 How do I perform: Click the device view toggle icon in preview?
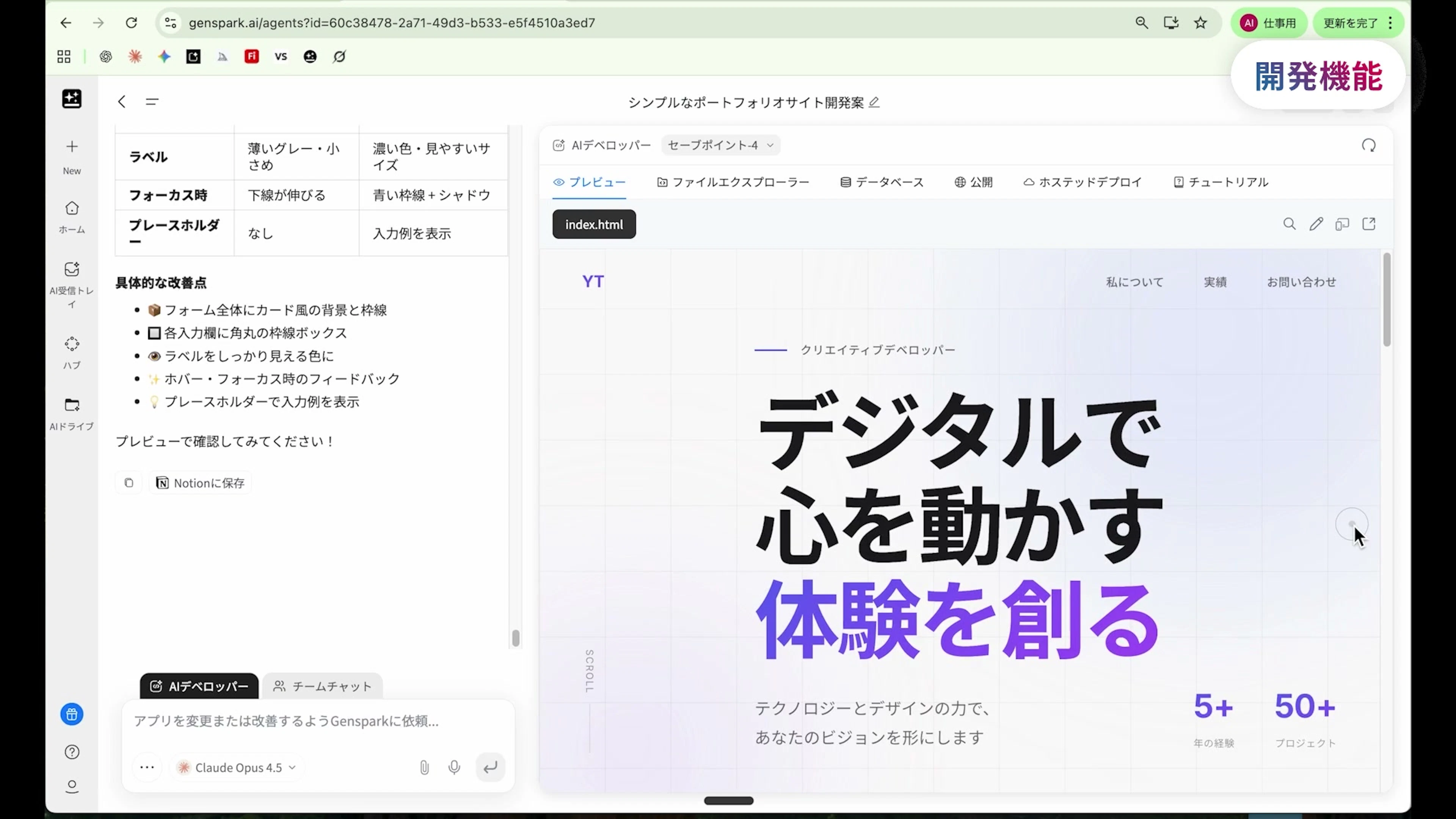[x=1342, y=224]
